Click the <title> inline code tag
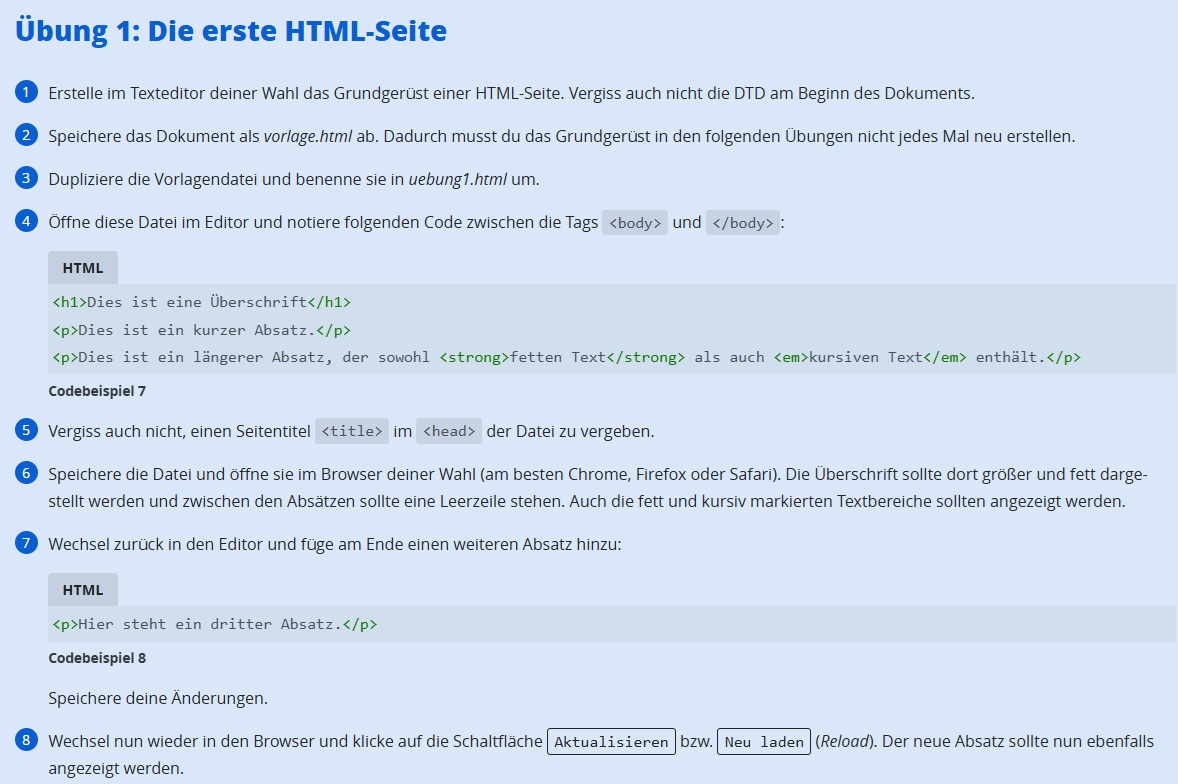Screen dimensions: 1178x784 [x=351, y=432]
